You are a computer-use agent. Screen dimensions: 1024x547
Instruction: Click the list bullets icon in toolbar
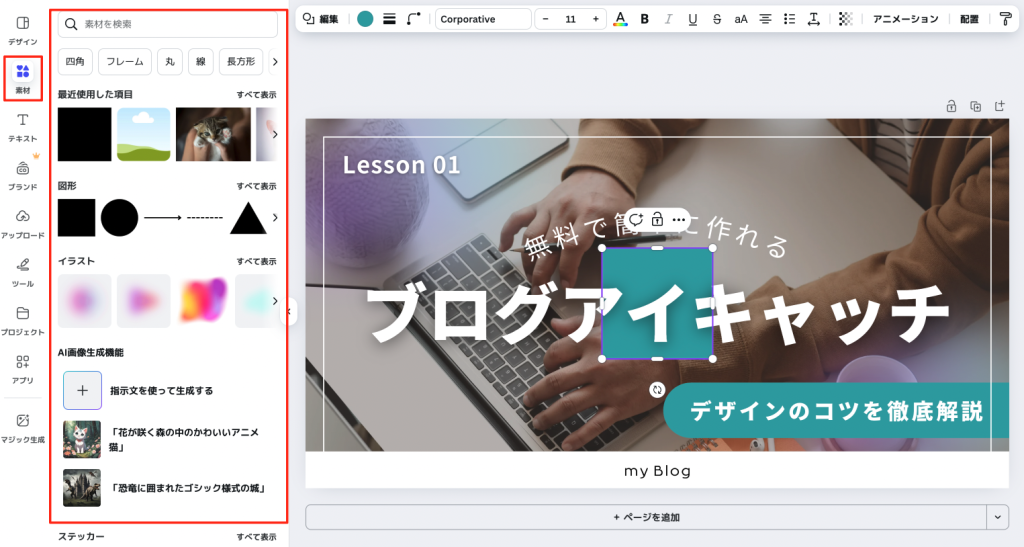pos(790,19)
